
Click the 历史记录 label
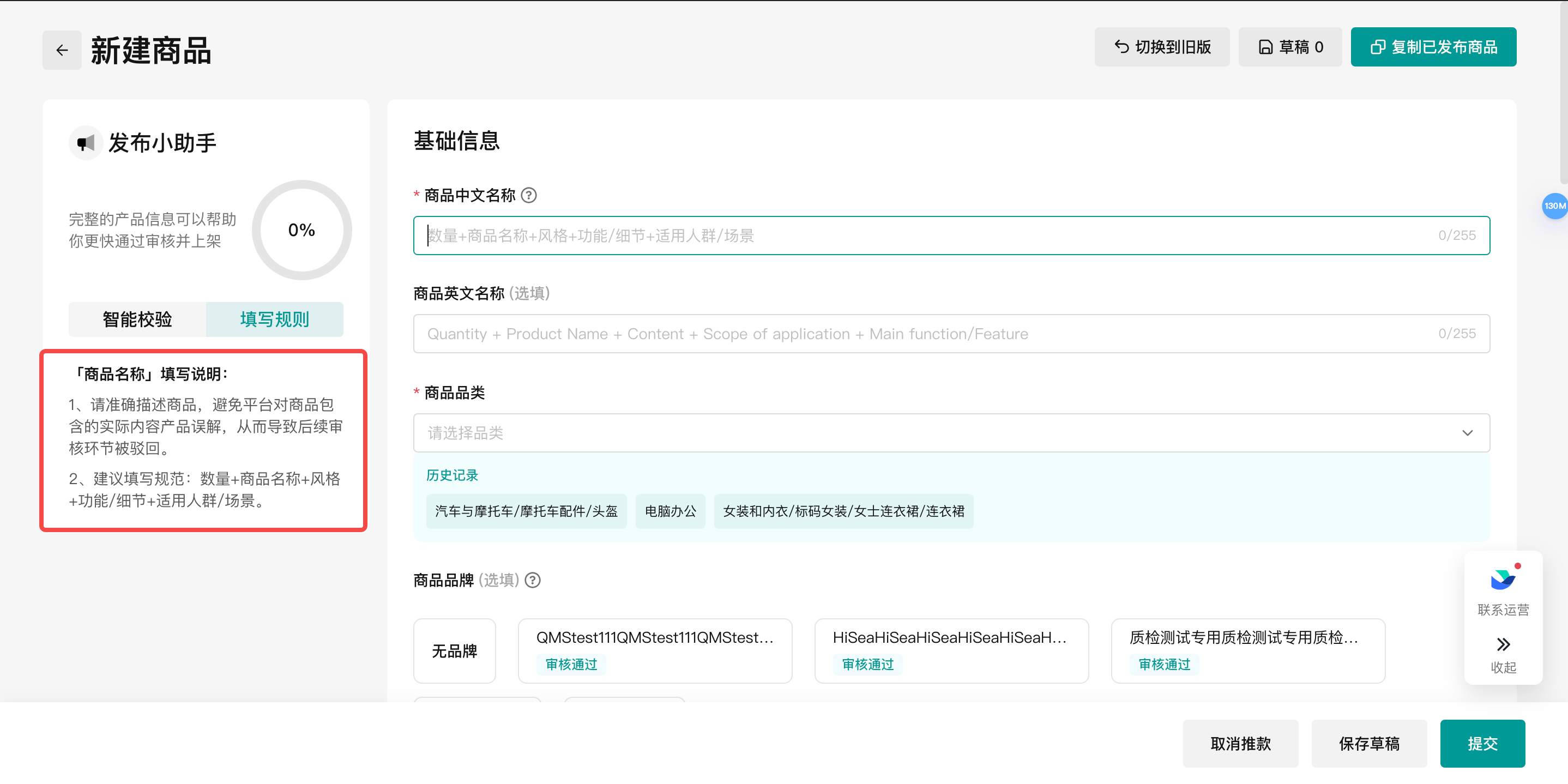(453, 475)
